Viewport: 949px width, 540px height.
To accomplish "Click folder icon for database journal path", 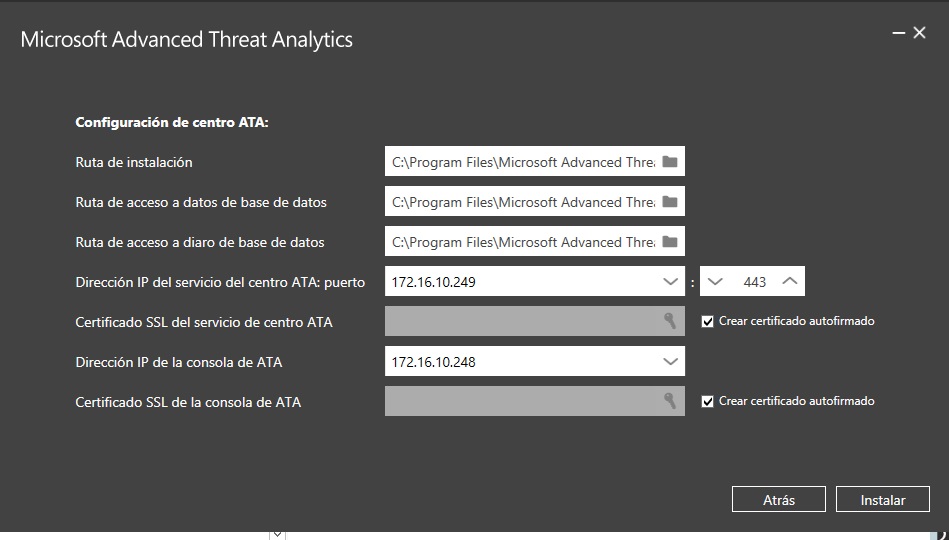I will [670, 242].
